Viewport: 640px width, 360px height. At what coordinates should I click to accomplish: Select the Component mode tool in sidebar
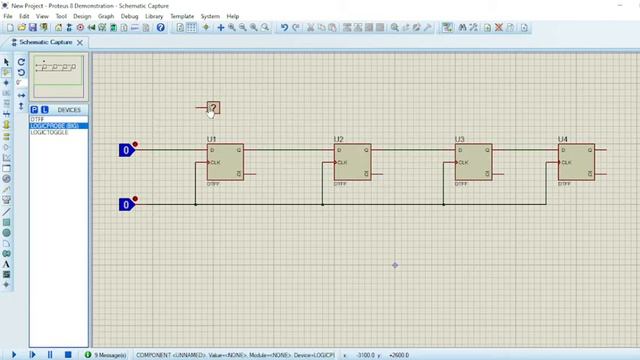pyautogui.click(x=6, y=72)
